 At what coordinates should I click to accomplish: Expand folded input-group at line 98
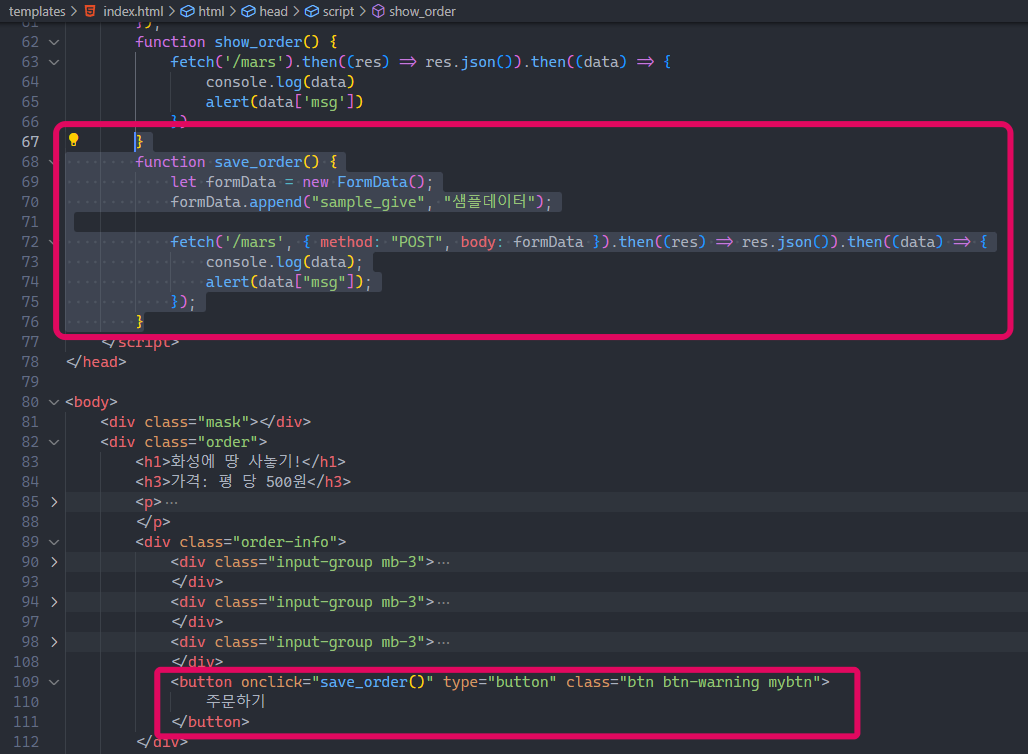pos(54,642)
